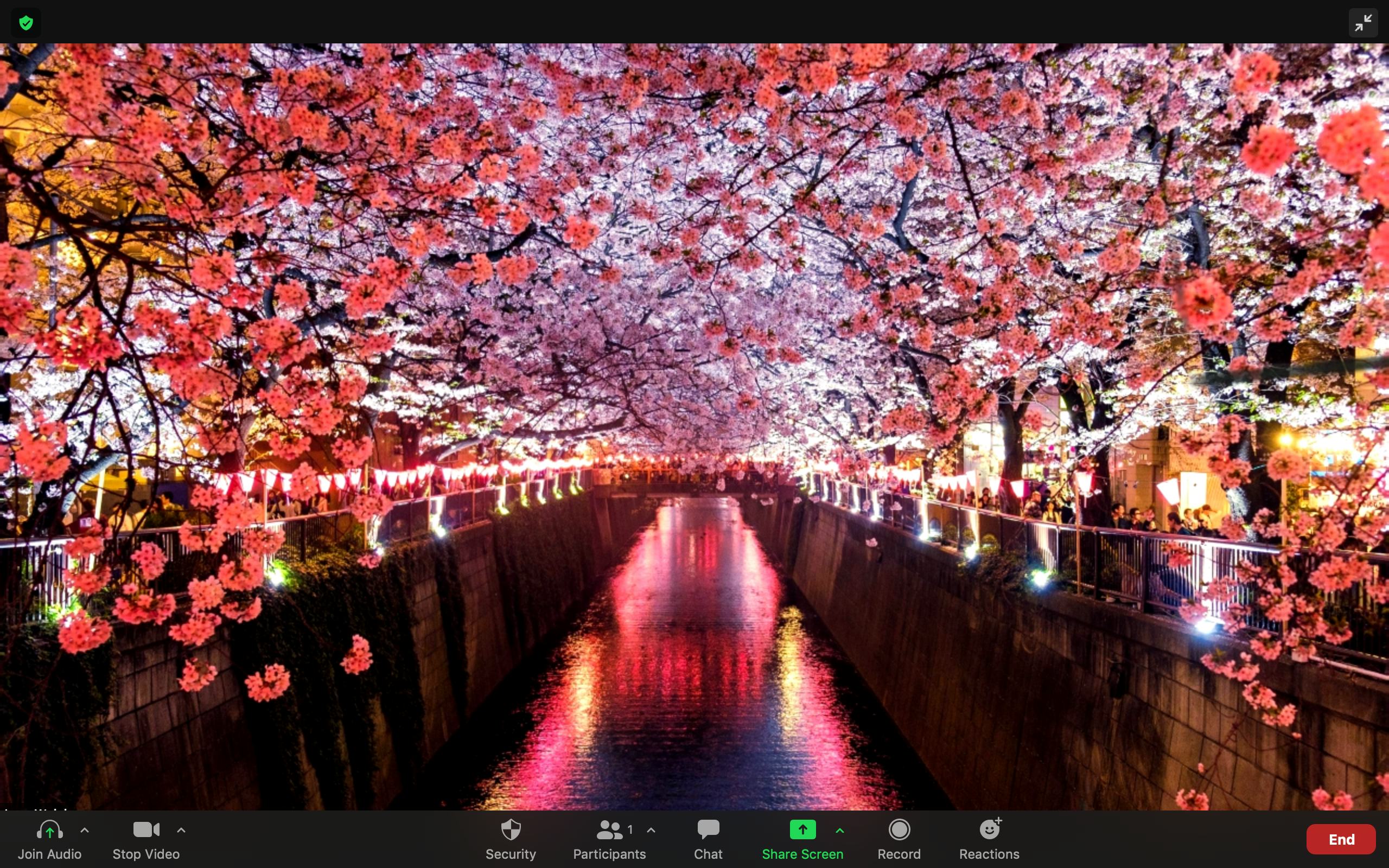The image size is (1389, 868).
Task: Click the Join Audio text label
Action: (x=49, y=854)
